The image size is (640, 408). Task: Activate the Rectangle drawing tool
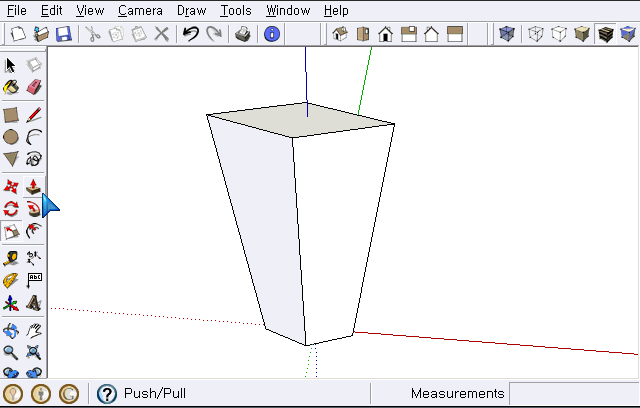[x=11, y=115]
